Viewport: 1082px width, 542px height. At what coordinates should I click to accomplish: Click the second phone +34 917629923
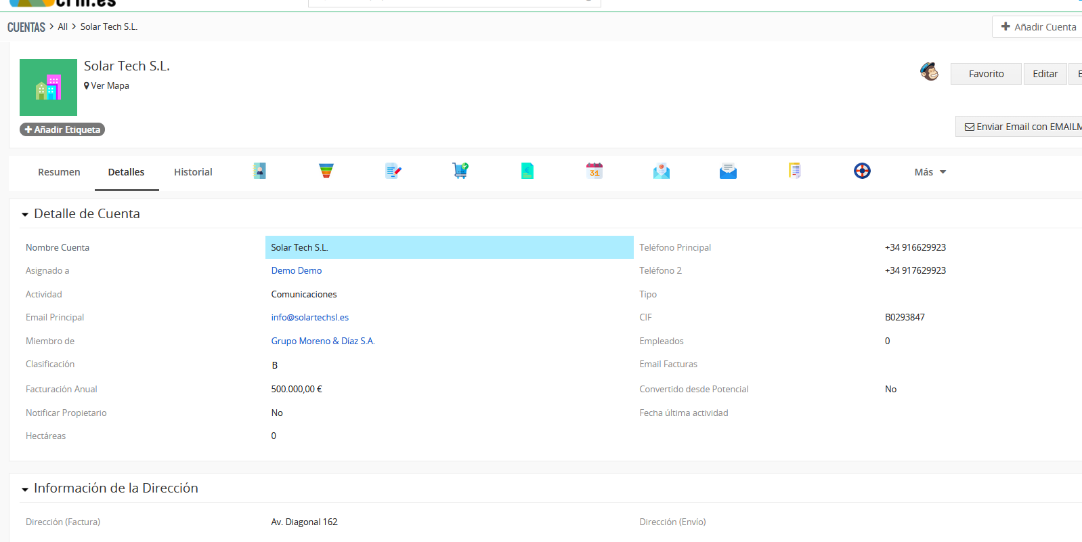click(915, 271)
